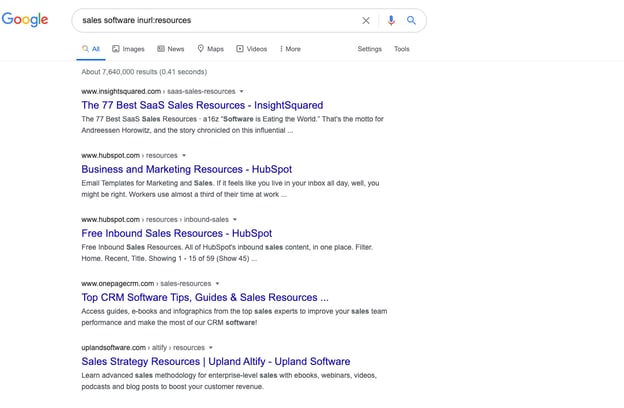624x408 pixels.
Task: Open search Settings
Action: pos(369,49)
